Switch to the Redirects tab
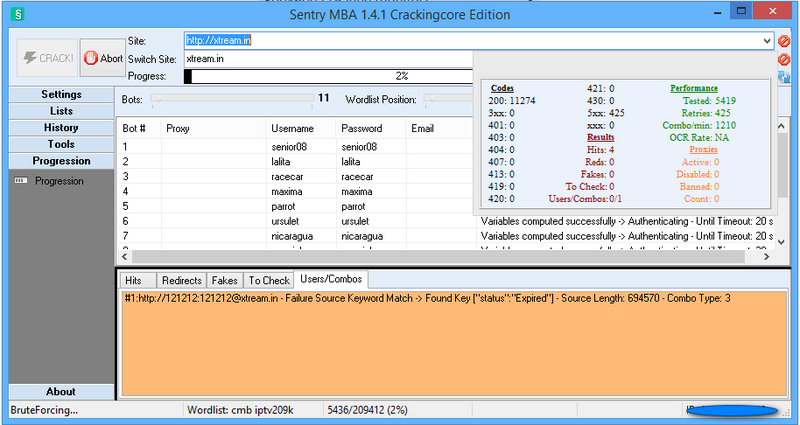The width and height of the screenshot is (800, 425). click(182, 281)
